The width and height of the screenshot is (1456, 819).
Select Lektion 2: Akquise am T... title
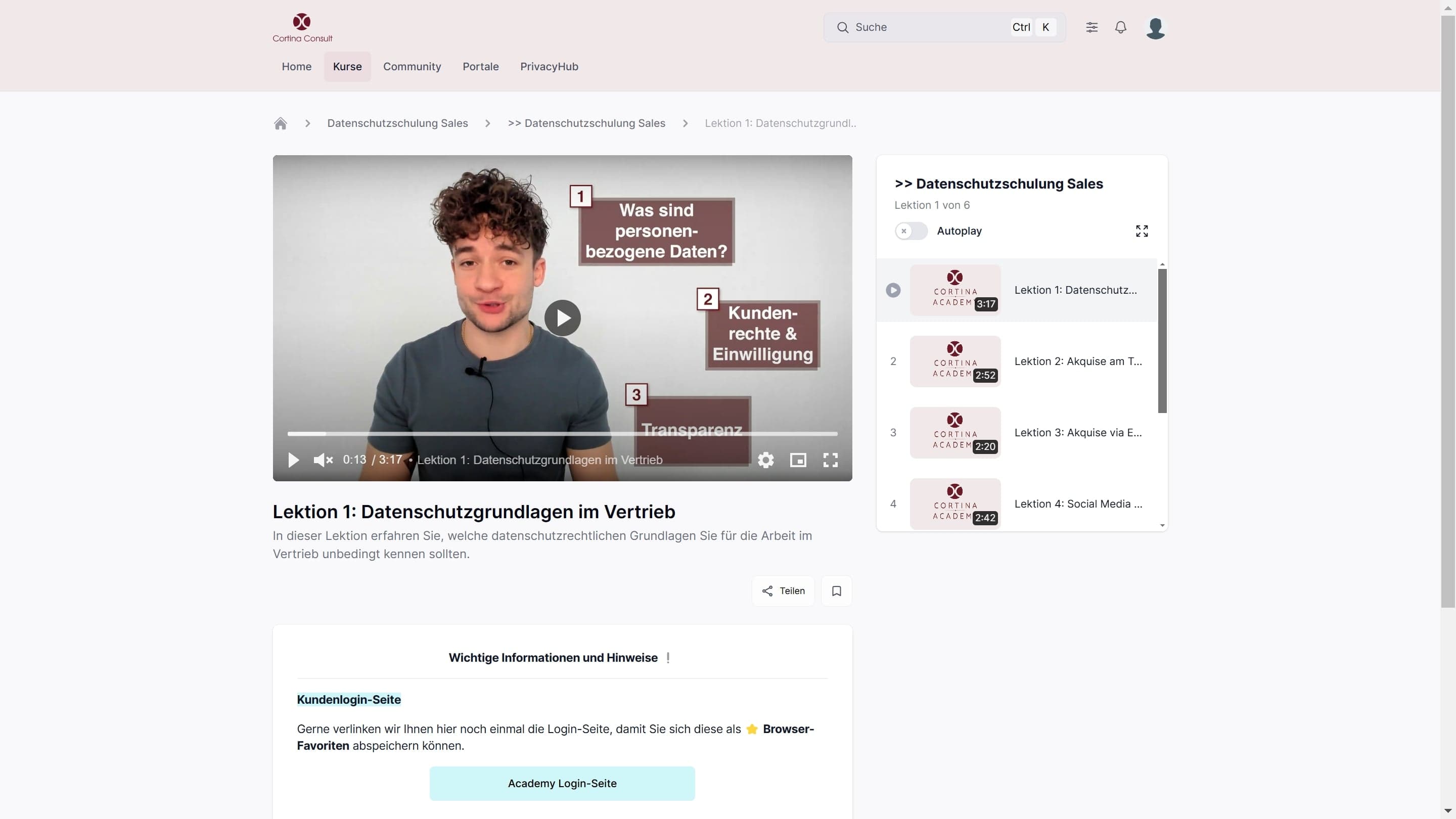tap(1078, 361)
